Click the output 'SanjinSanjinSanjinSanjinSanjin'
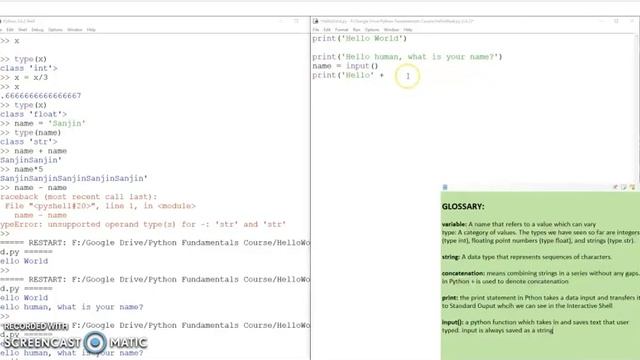 click(74, 178)
